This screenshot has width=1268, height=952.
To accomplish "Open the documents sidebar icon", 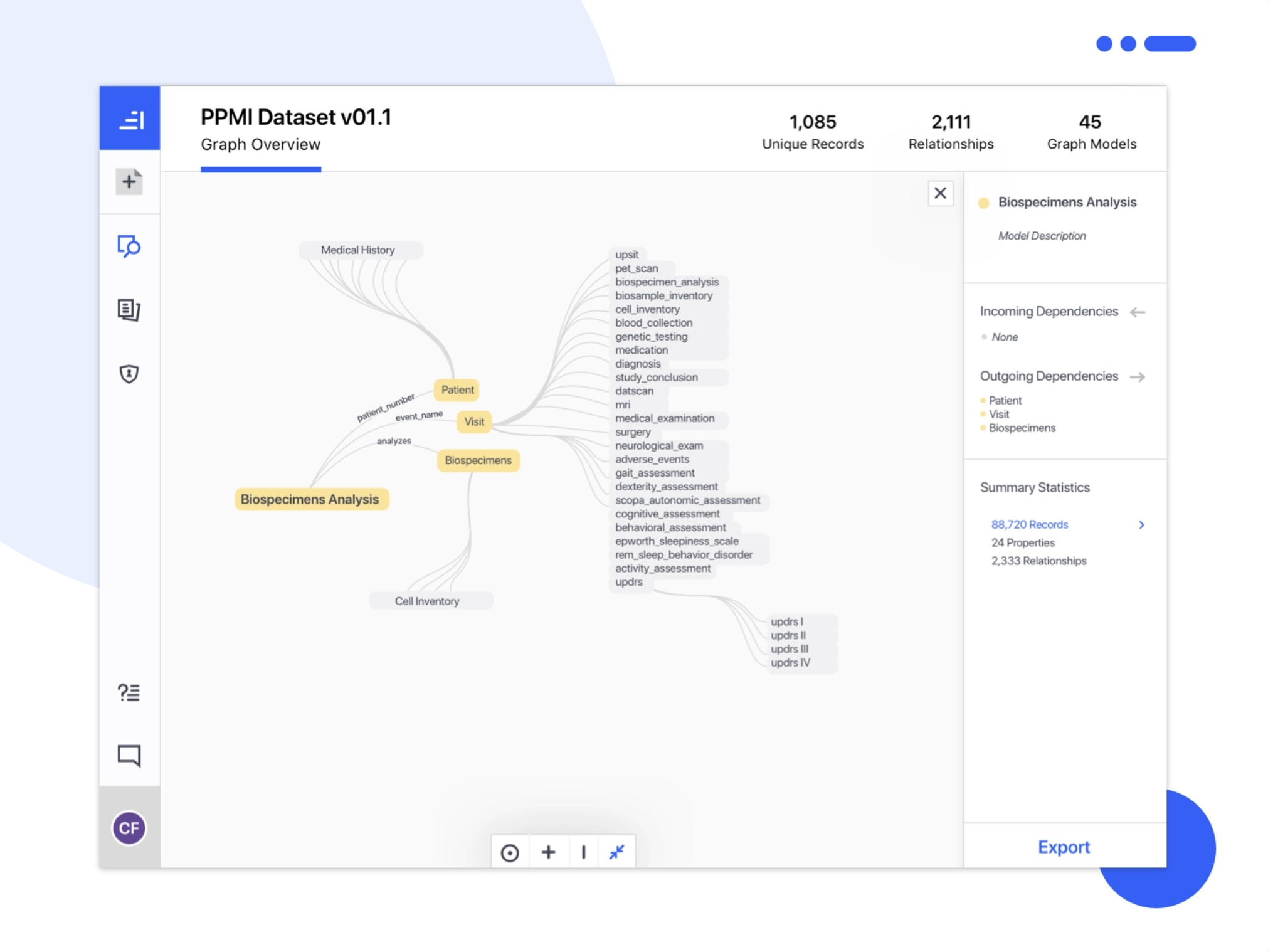I will click(x=129, y=310).
